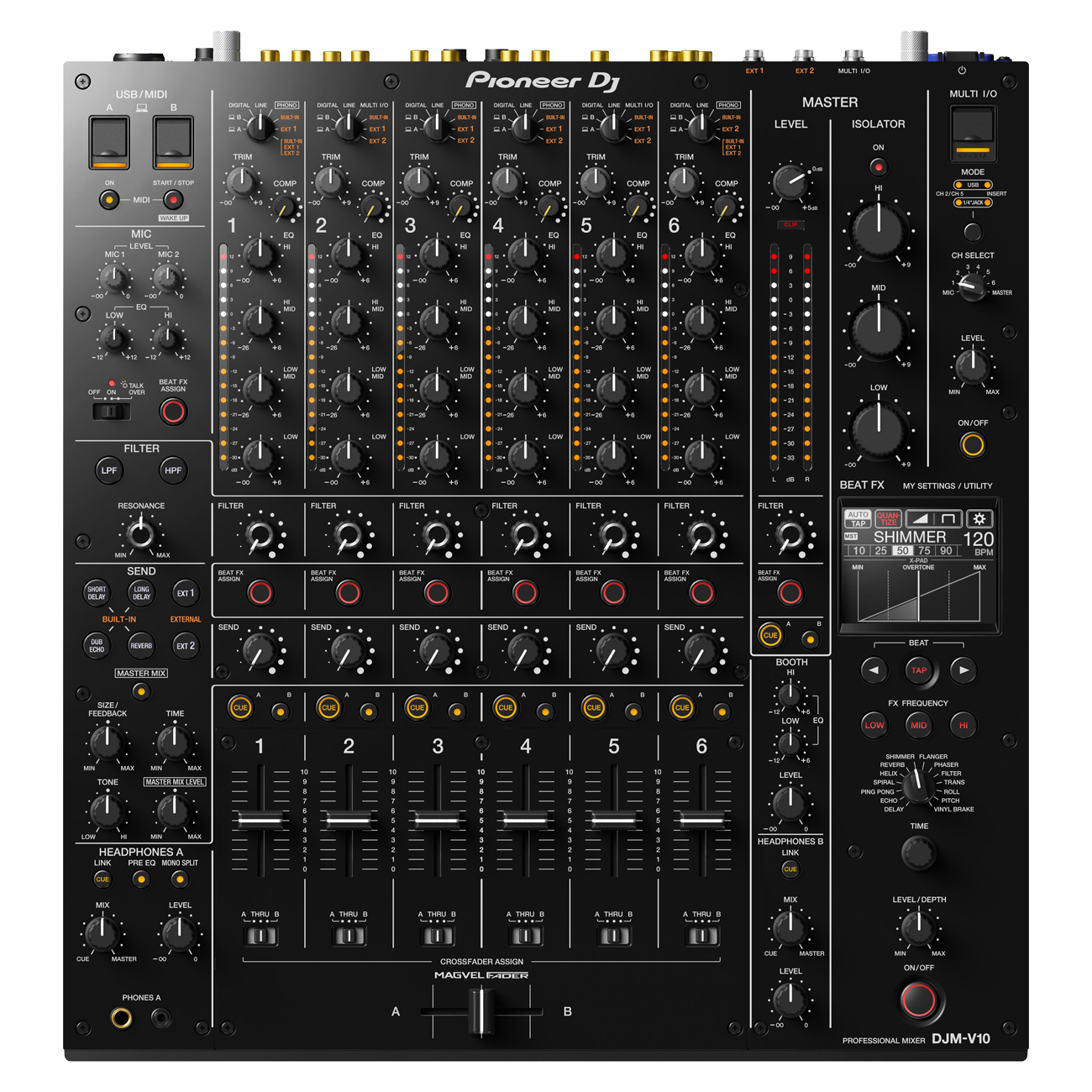Toggle the MULTI I/O ON/OFF button
Viewport: 1092px width, 1092px height.
(x=973, y=445)
